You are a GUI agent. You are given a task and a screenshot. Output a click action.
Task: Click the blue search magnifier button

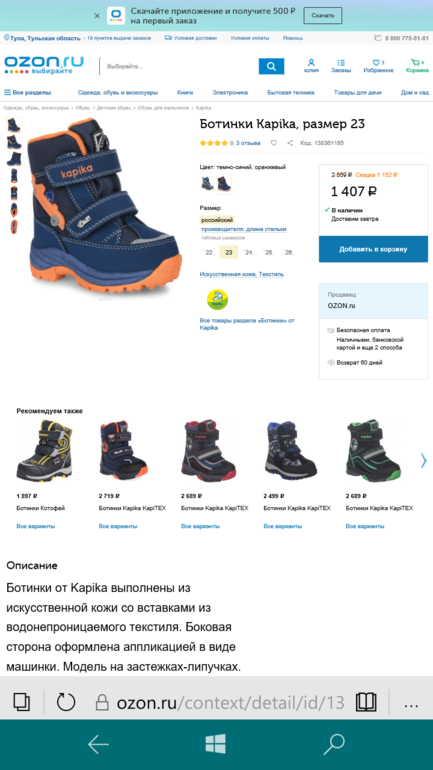point(271,66)
